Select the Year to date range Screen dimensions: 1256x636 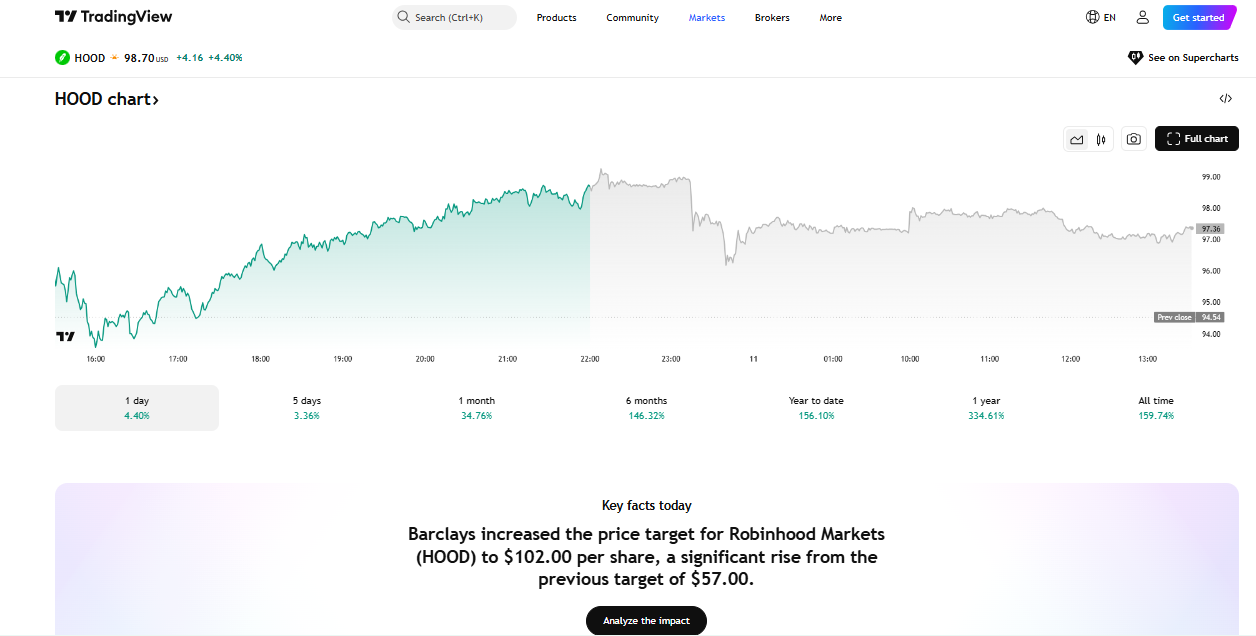pyautogui.click(x=816, y=408)
